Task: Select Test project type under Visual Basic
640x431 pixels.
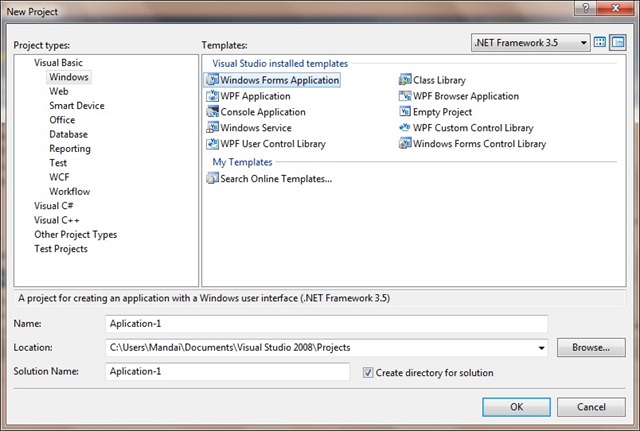Action: (58, 162)
